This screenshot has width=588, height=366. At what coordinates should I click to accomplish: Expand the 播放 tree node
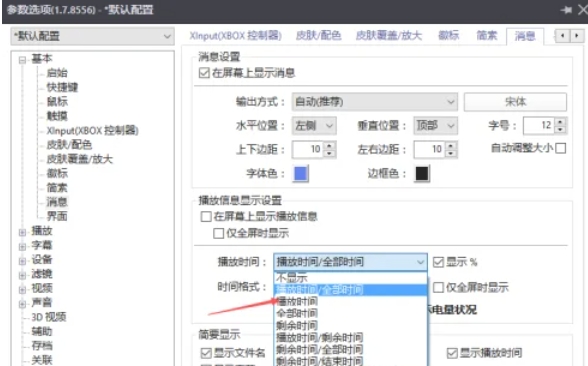point(22,232)
